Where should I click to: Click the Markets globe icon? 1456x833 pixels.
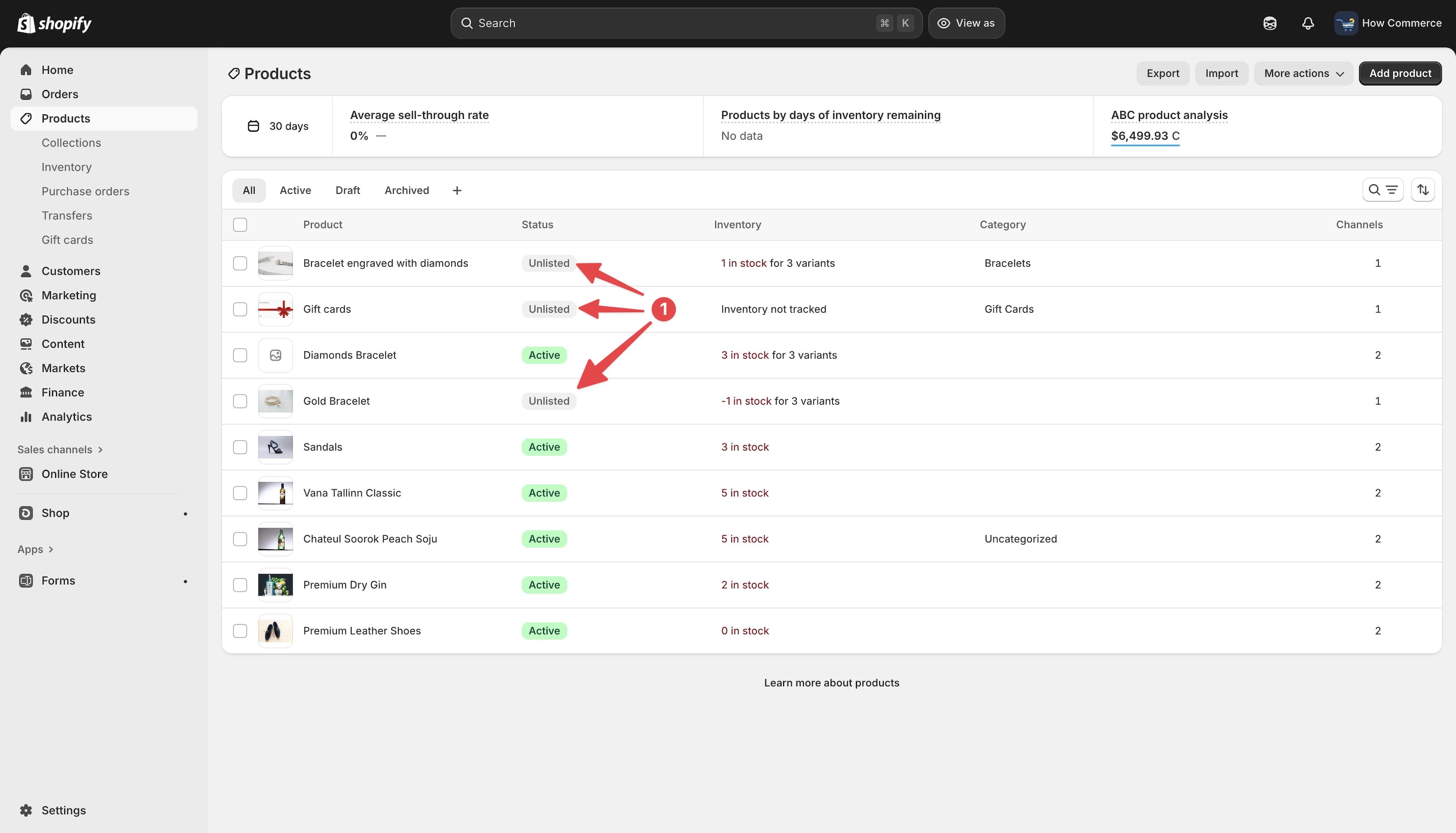click(26, 368)
